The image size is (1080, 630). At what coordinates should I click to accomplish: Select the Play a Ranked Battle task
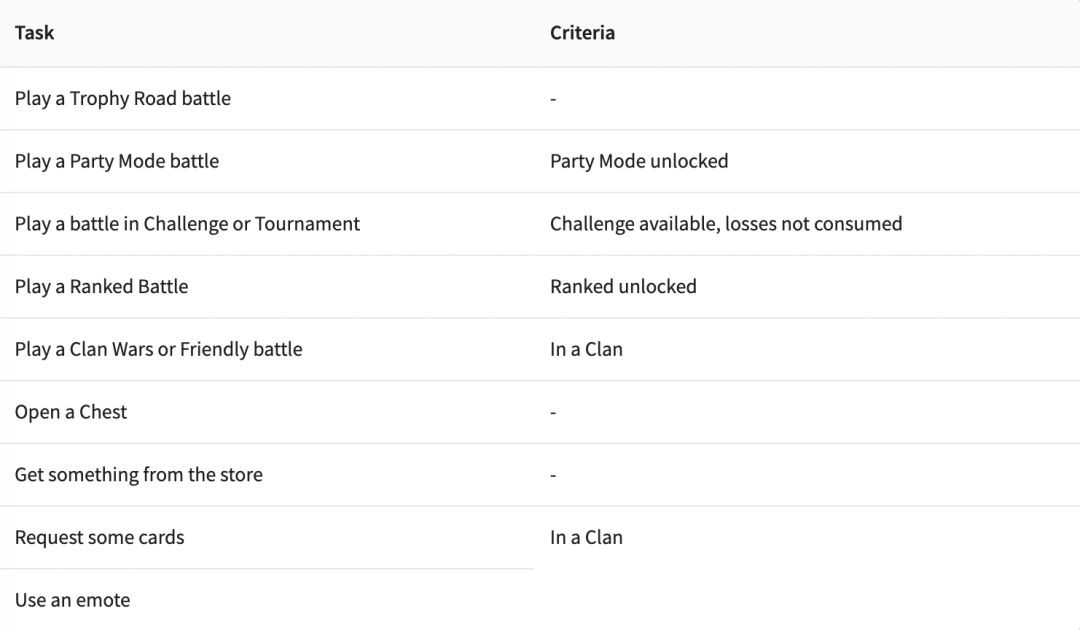click(101, 287)
